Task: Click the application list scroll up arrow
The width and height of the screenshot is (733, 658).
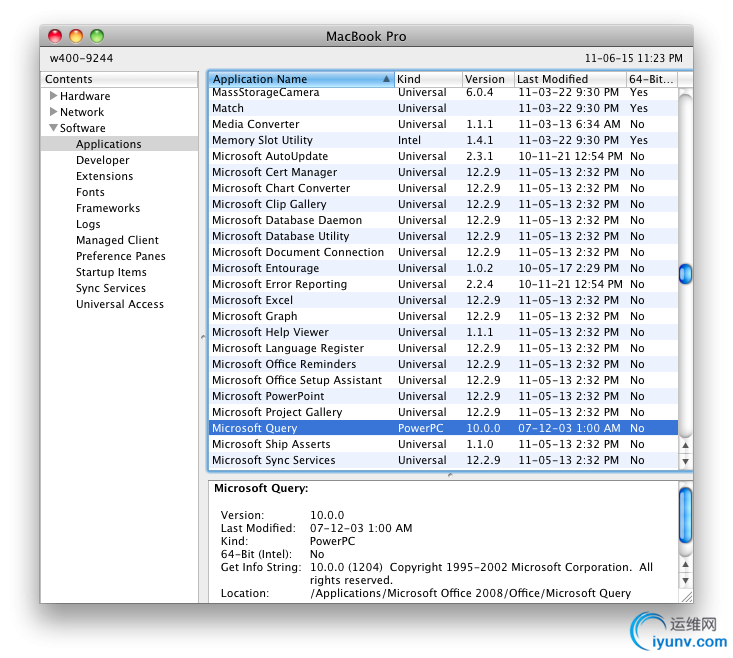Action: tap(685, 445)
